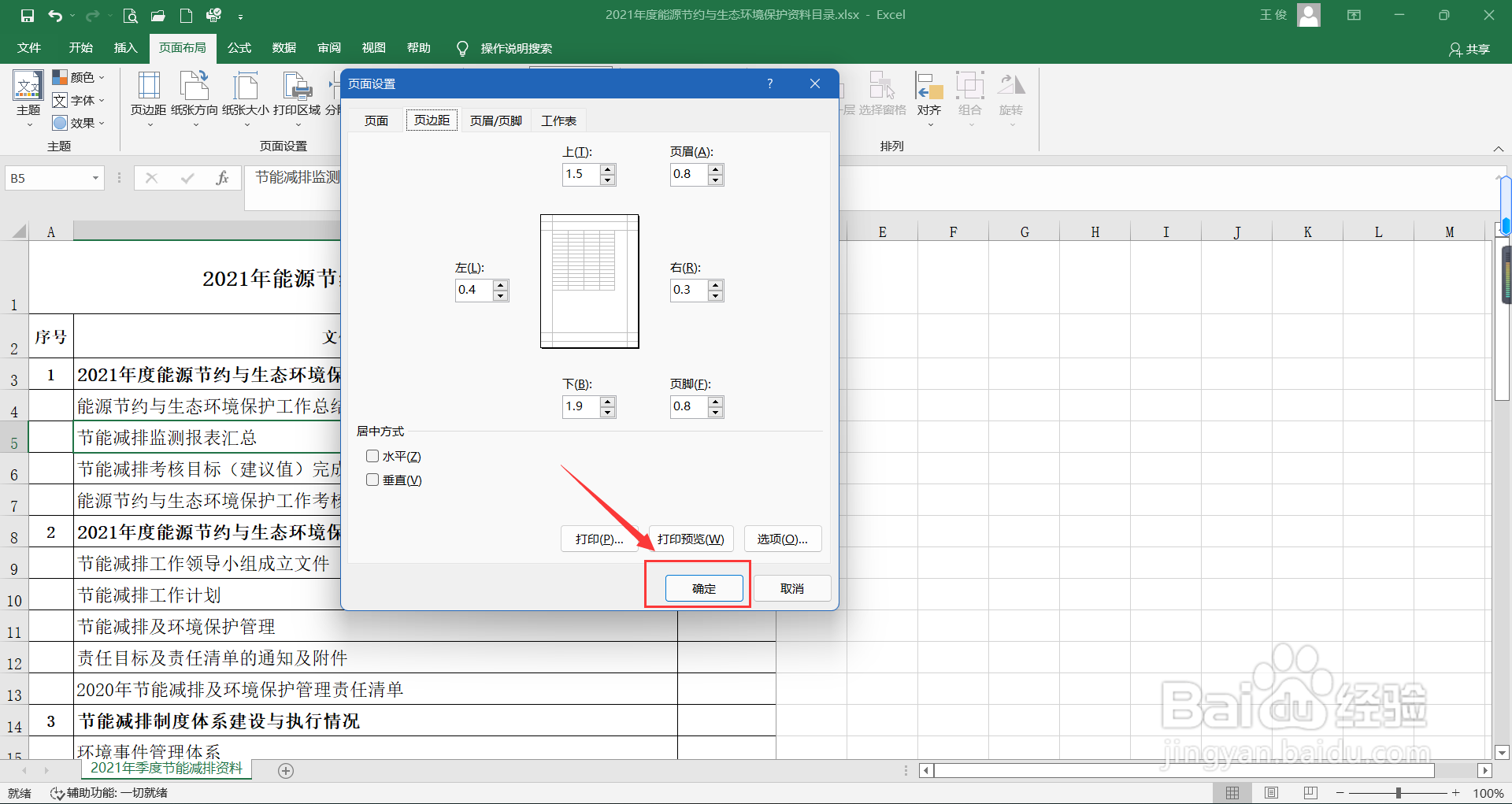Switch to the Data (数据) ribbon tab

(284, 48)
